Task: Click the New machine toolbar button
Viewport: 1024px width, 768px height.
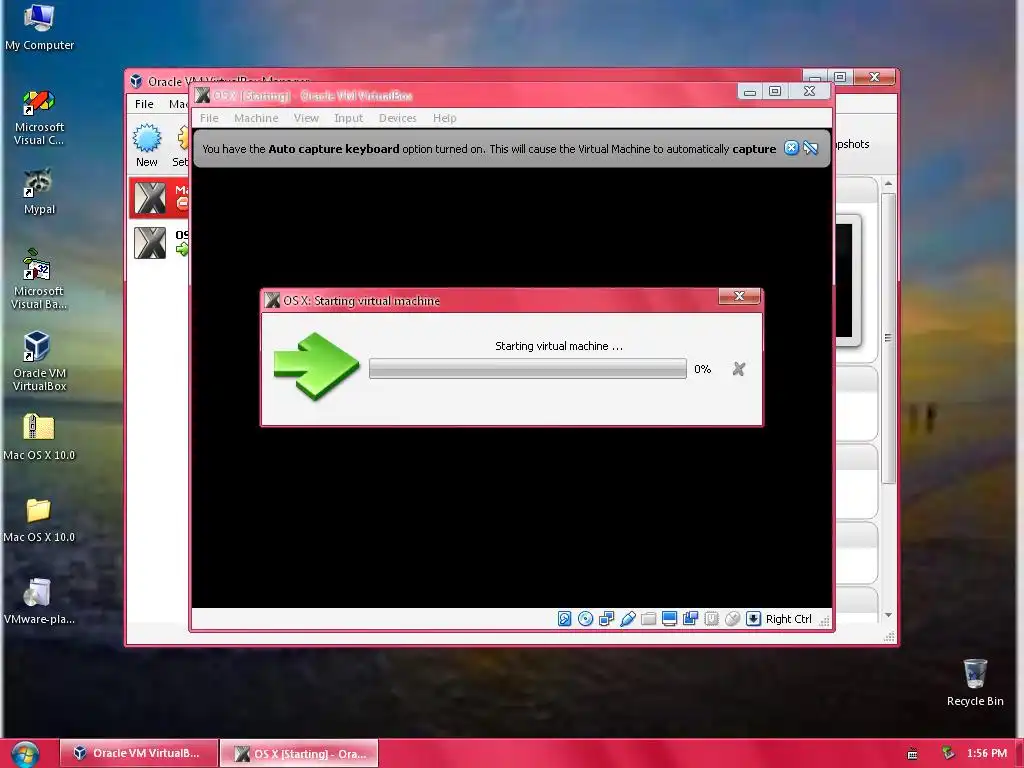Action: 147,146
